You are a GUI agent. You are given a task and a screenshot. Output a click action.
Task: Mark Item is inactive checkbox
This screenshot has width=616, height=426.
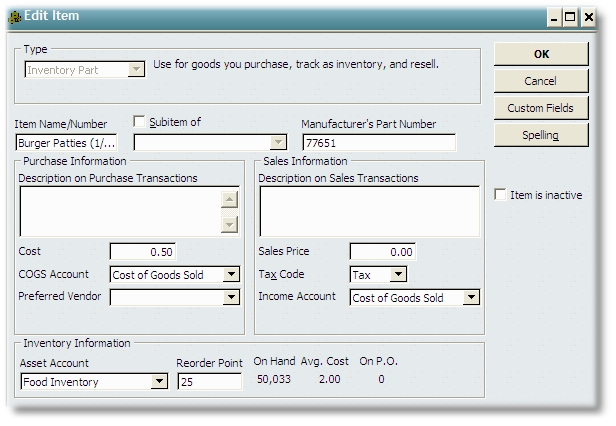pyautogui.click(x=501, y=195)
